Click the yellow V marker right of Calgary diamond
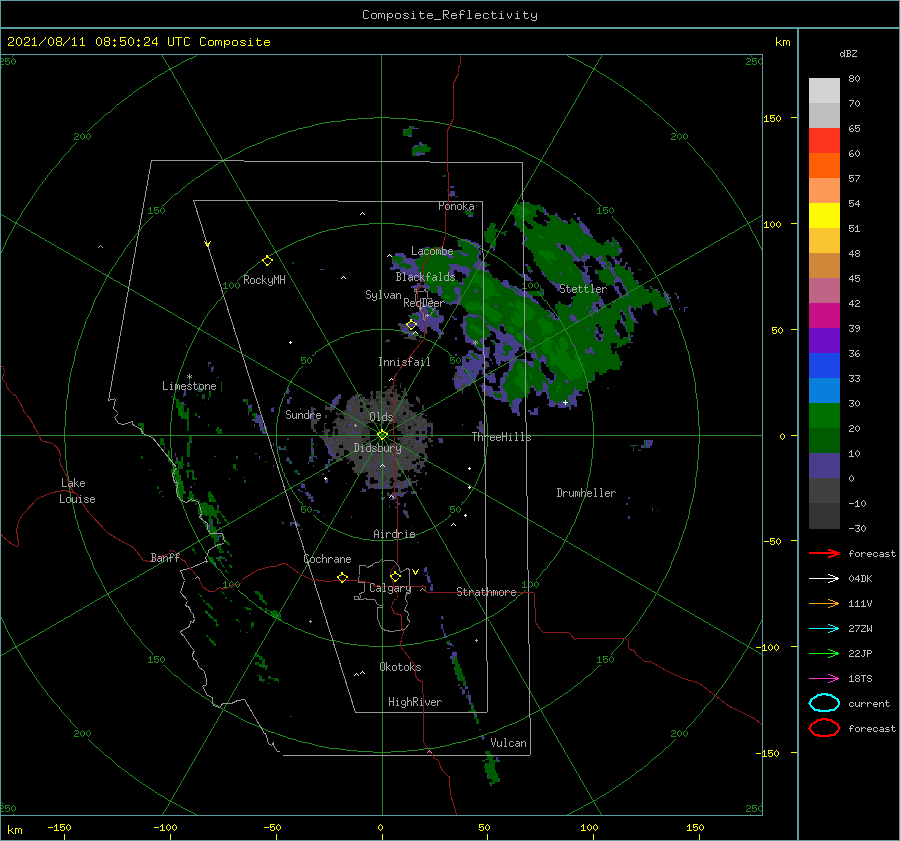Viewport: 900px width, 841px height. pyautogui.click(x=415, y=572)
